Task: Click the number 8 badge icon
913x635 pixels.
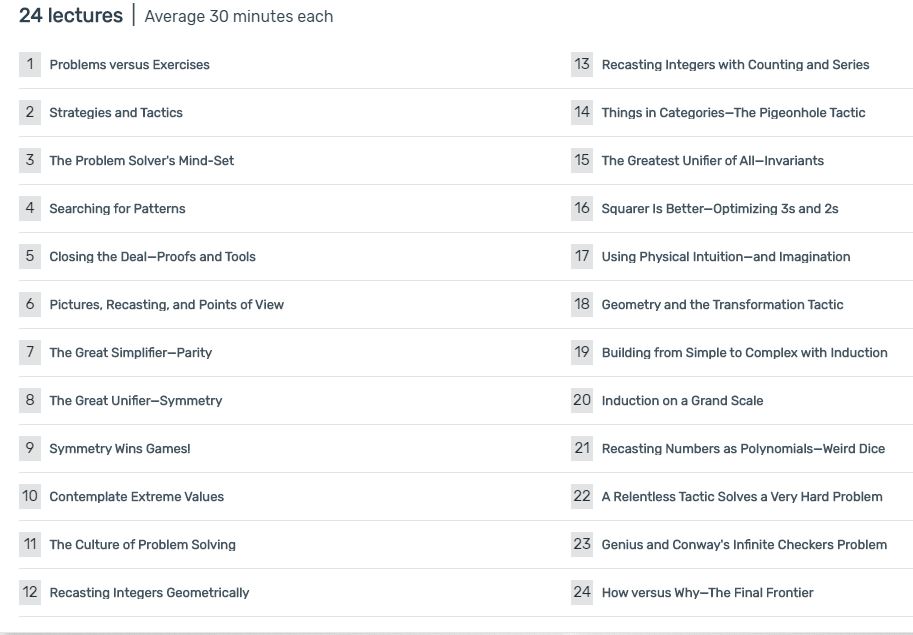Action: tap(30, 400)
